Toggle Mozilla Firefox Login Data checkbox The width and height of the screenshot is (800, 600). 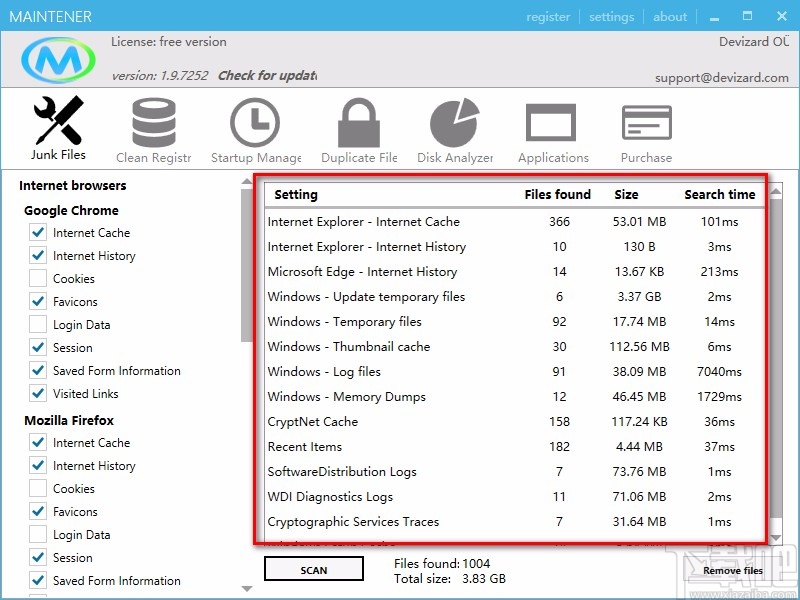tap(38, 535)
